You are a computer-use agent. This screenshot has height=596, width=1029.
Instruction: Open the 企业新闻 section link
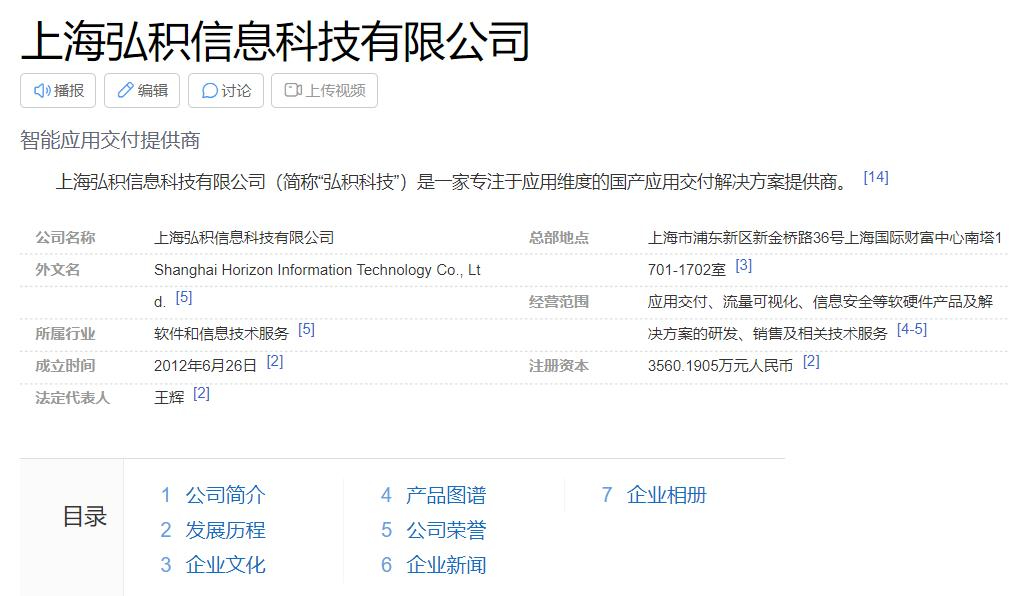446,564
